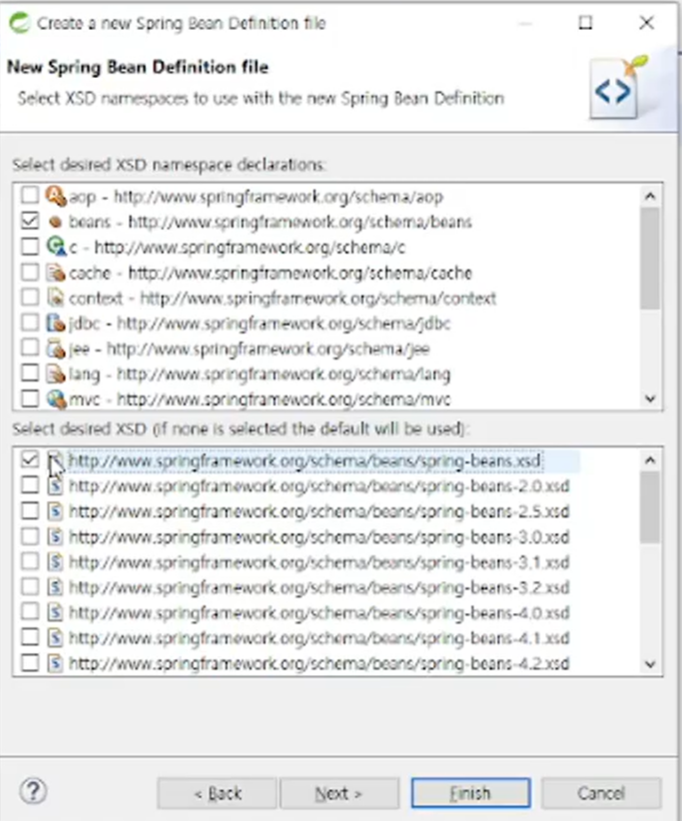The height and width of the screenshot is (821, 682).
Task: Go to previous page with Back button
Action: [x=217, y=793]
